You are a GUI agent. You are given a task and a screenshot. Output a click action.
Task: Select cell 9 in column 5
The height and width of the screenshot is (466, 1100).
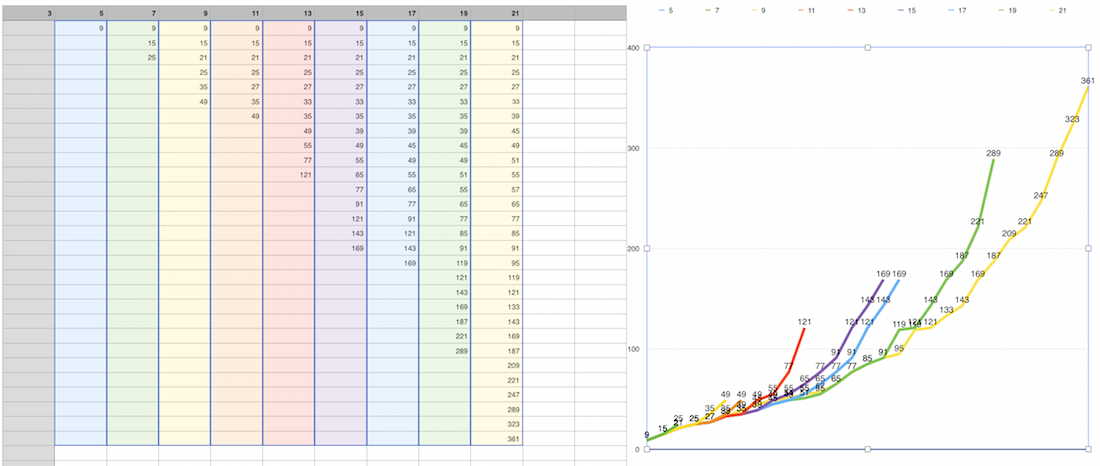(81, 28)
